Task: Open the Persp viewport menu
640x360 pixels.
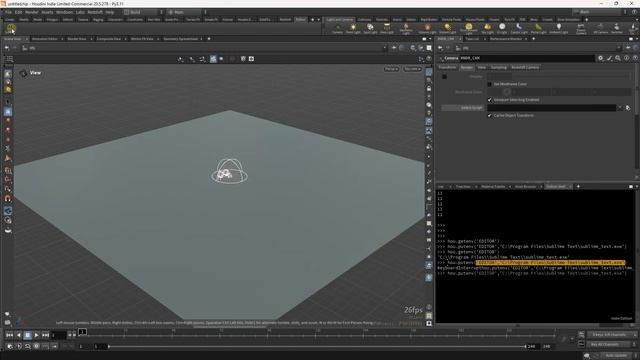Action: 391,69
